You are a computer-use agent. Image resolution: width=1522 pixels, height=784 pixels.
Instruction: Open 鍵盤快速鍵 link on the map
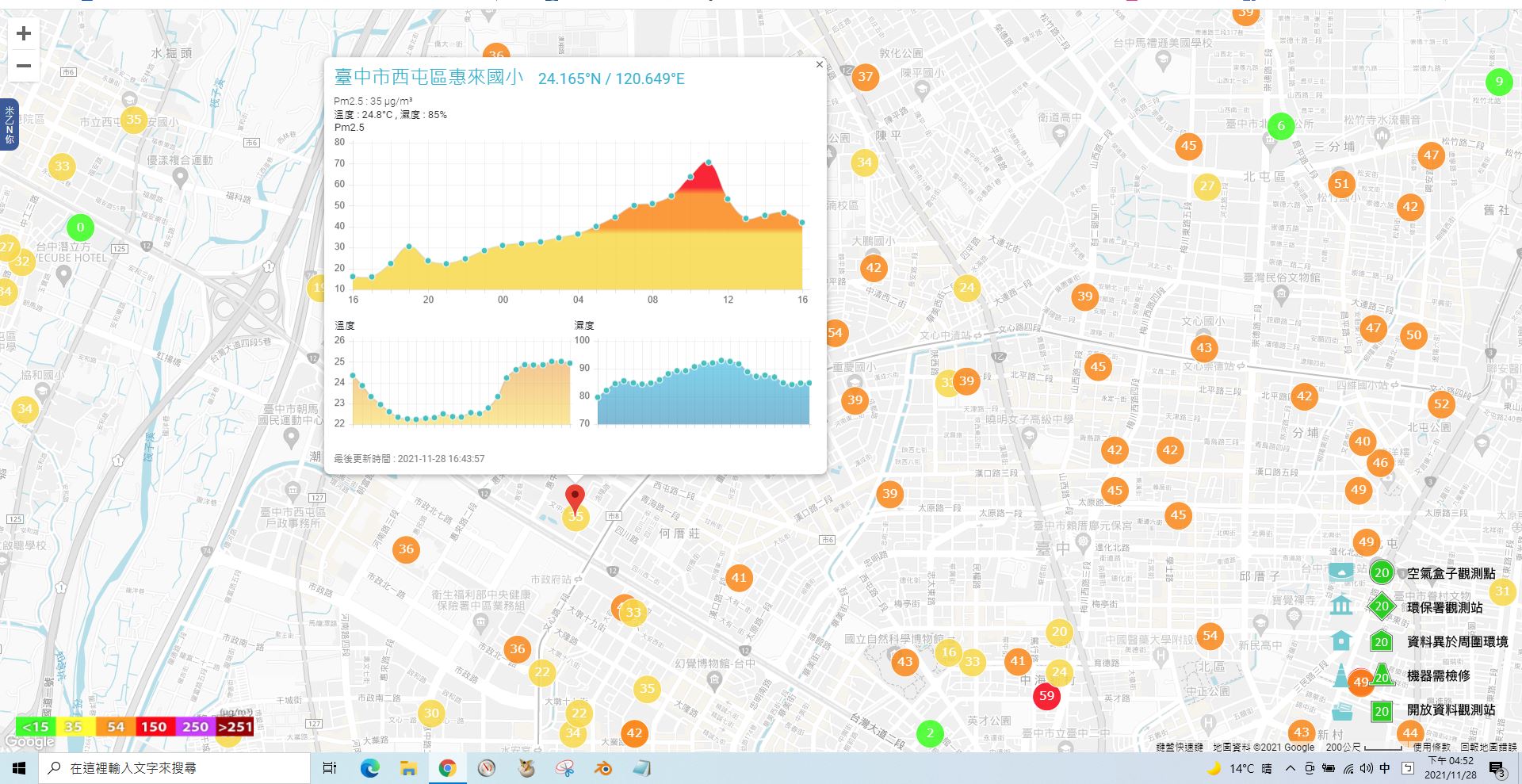1180,748
